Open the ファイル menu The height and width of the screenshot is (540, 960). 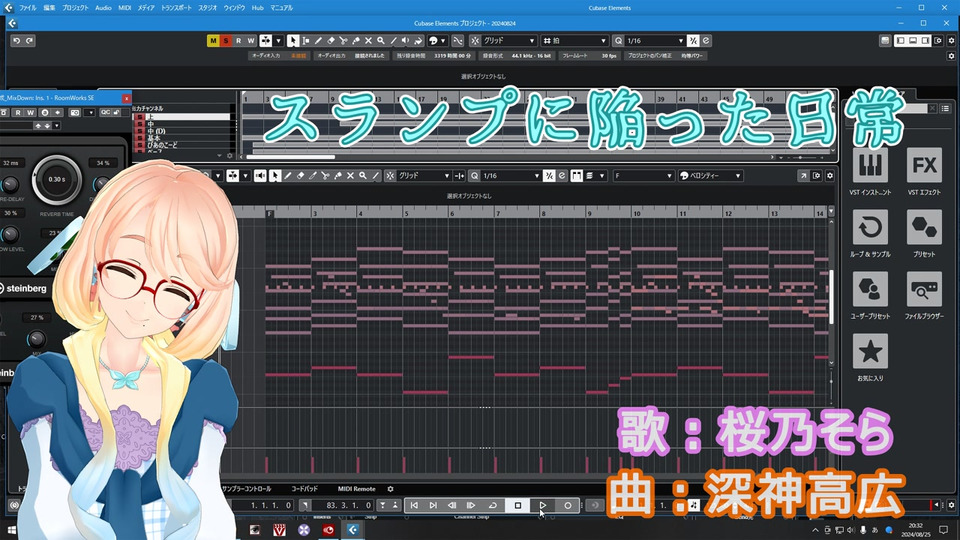pyautogui.click(x=28, y=8)
